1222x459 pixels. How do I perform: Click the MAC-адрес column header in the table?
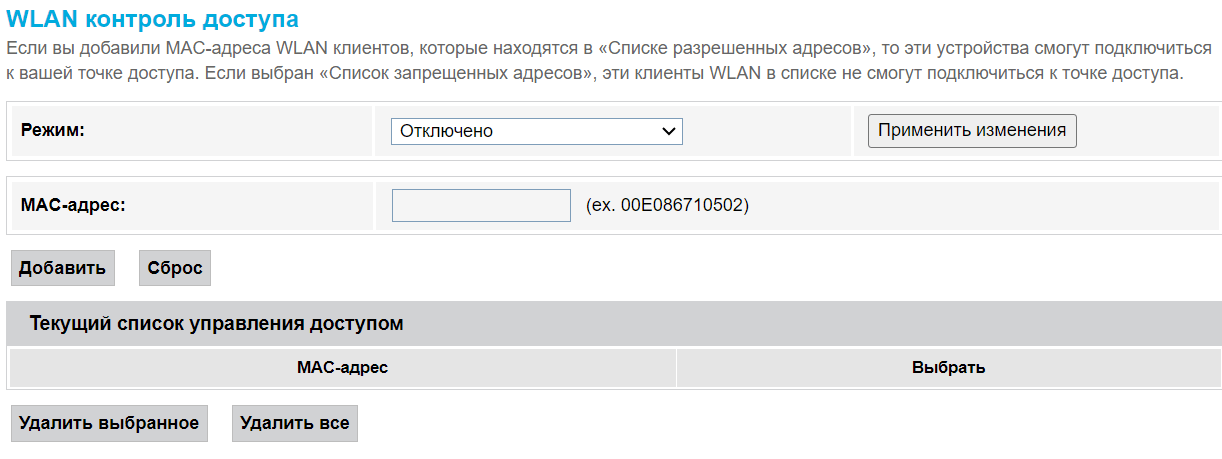pos(342,368)
